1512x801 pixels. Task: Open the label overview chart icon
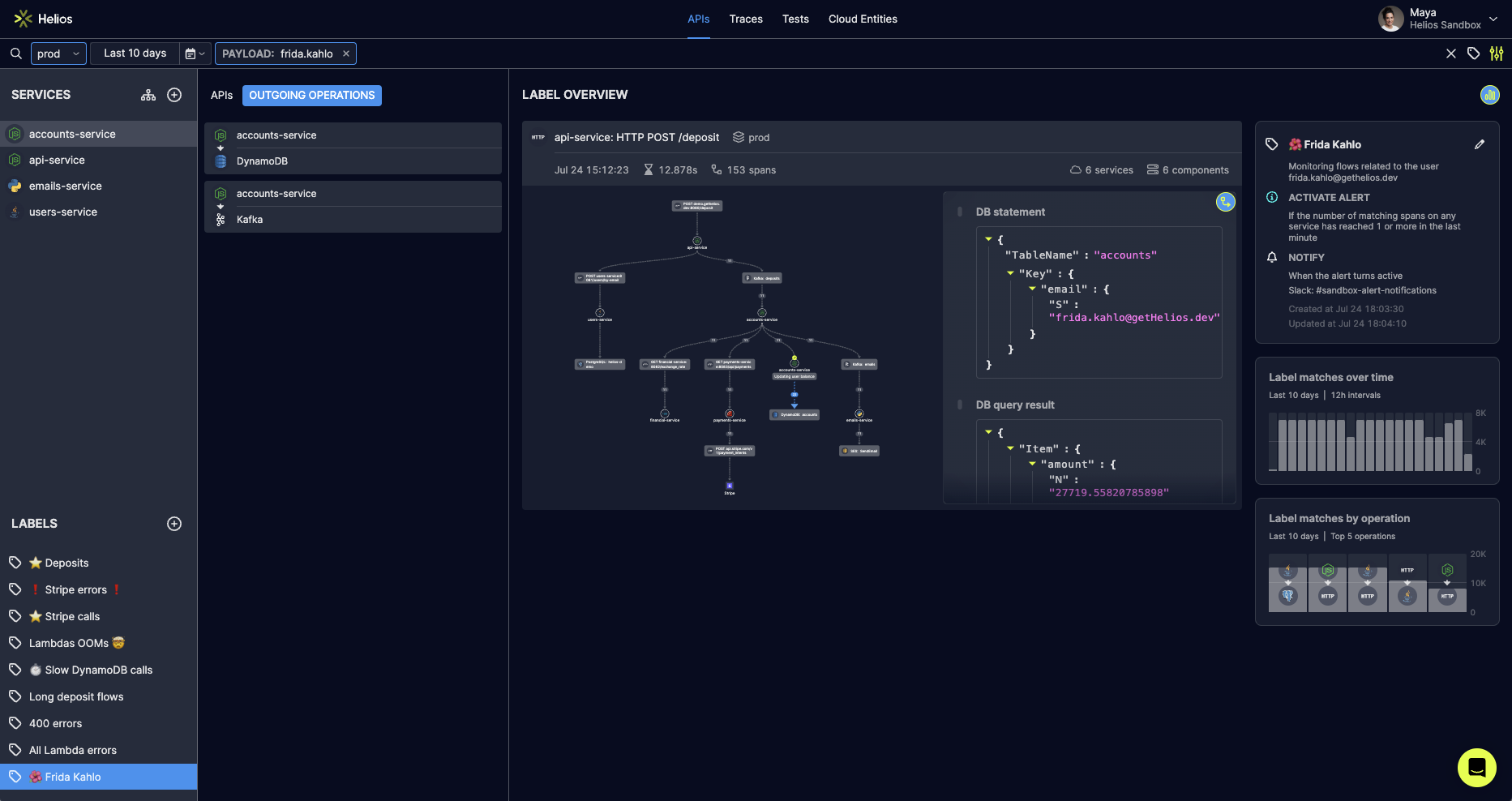[x=1490, y=95]
